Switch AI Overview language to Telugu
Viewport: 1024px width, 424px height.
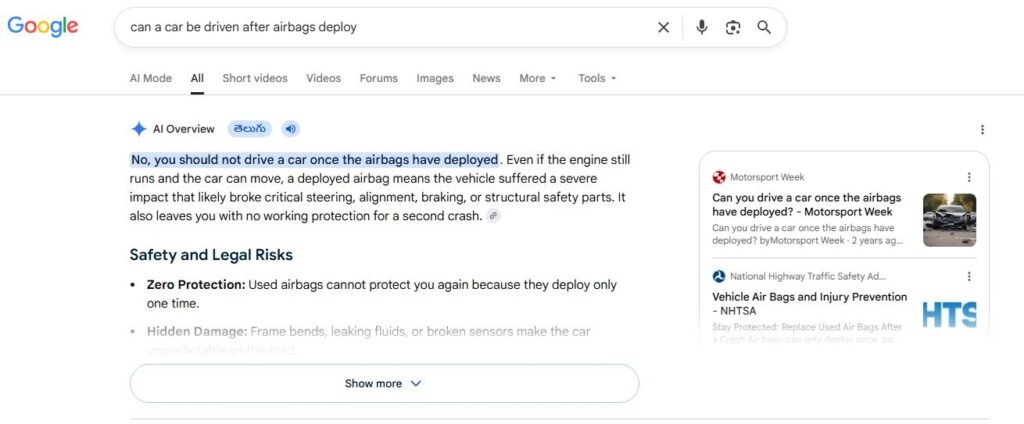pos(249,129)
